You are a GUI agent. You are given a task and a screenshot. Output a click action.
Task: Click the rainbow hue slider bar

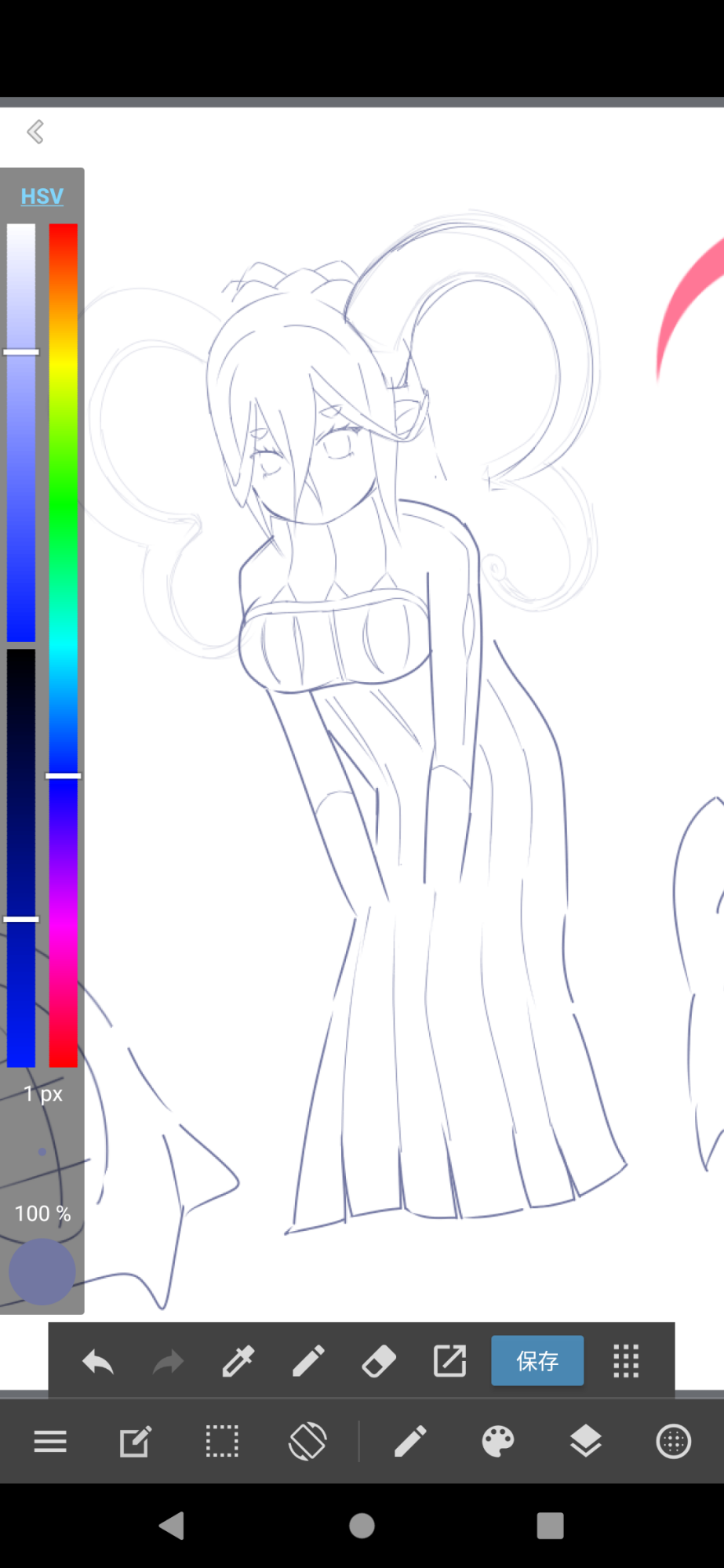pos(64,643)
